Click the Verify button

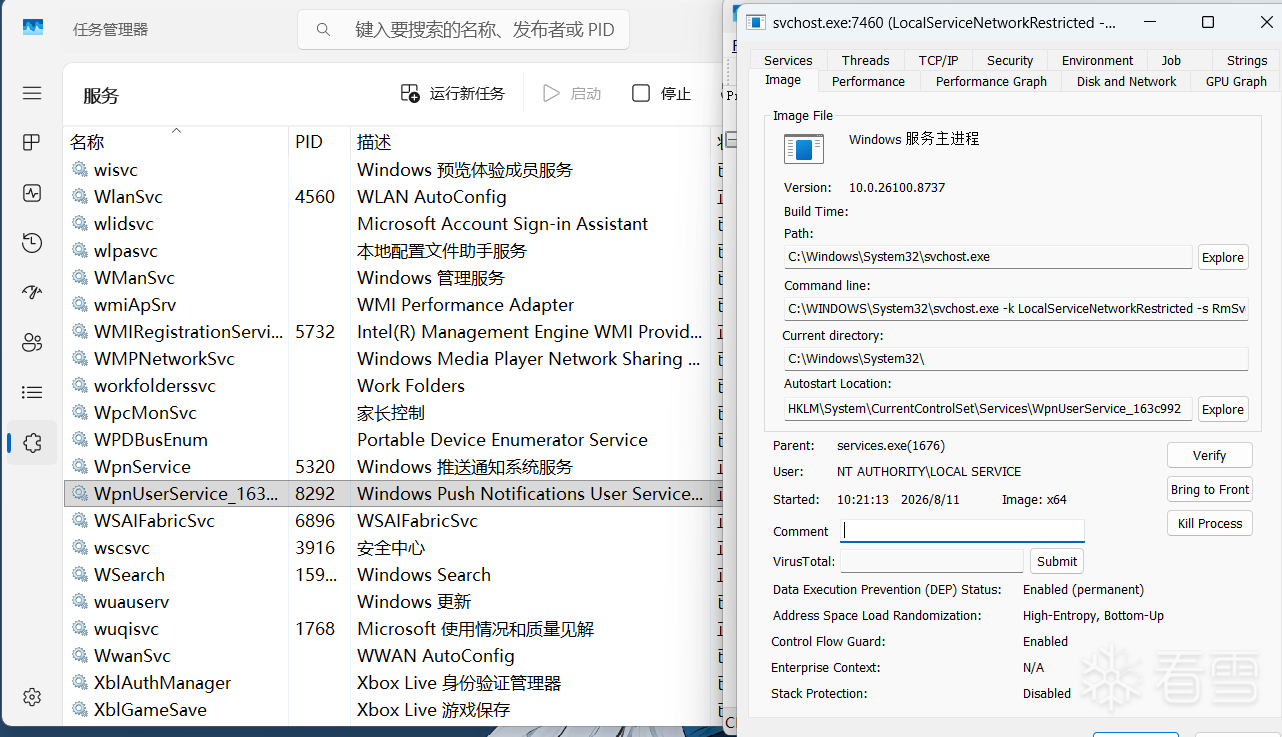[1210, 455]
